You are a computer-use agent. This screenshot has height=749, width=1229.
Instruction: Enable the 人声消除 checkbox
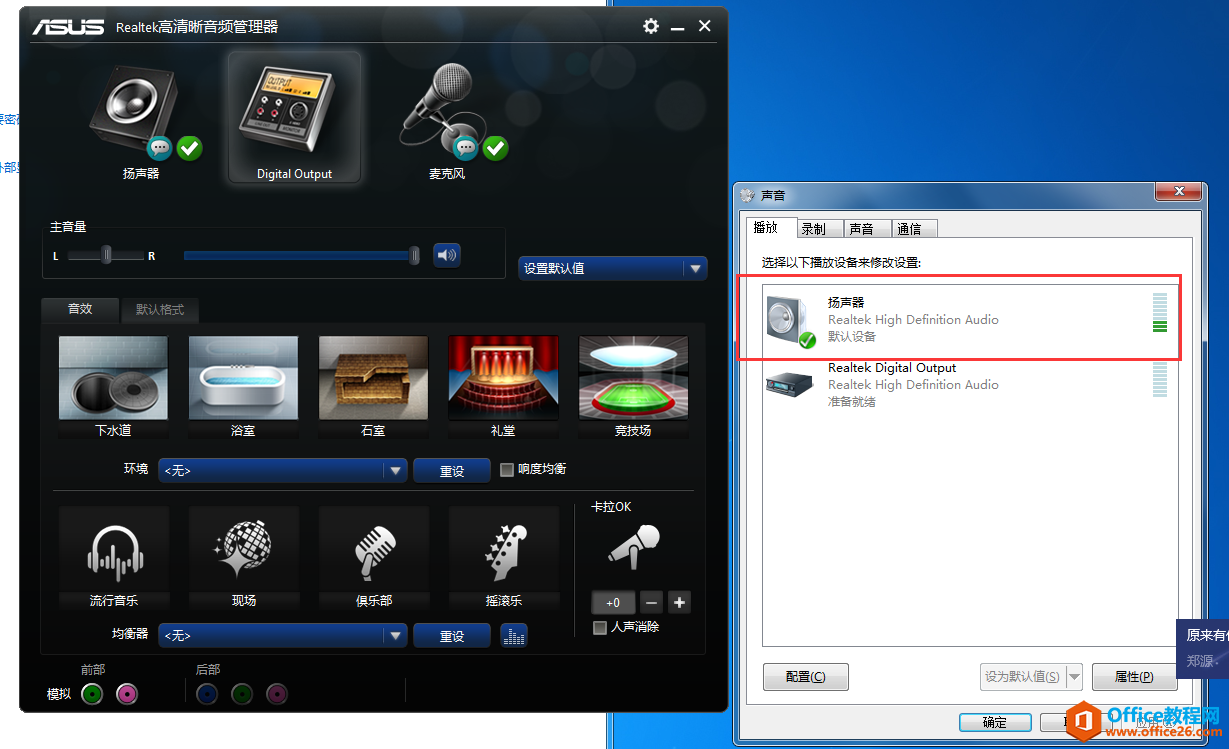(600, 628)
